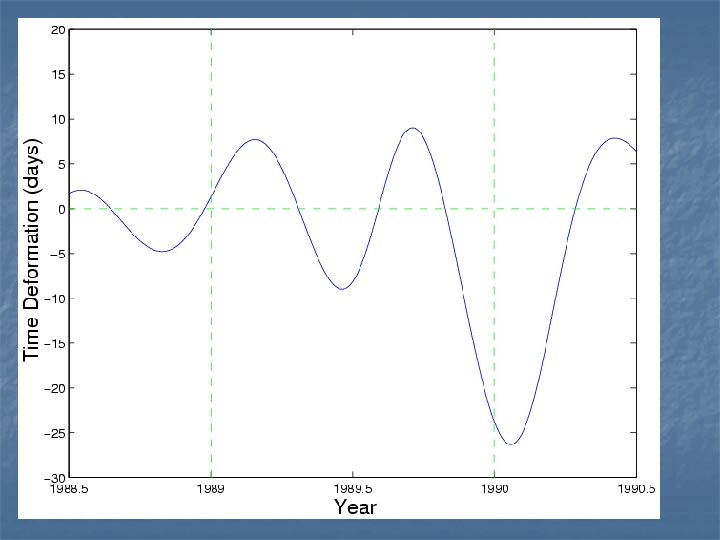Click the curve minimum near −9 before 1989.5
The height and width of the screenshot is (540, 720).
342,289
